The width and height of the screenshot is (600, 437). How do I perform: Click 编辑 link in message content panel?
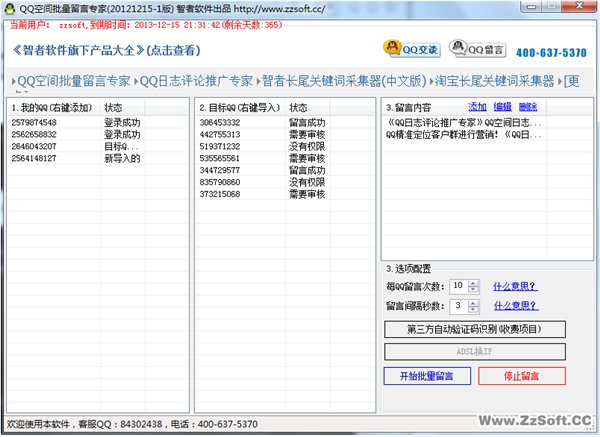point(502,107)
